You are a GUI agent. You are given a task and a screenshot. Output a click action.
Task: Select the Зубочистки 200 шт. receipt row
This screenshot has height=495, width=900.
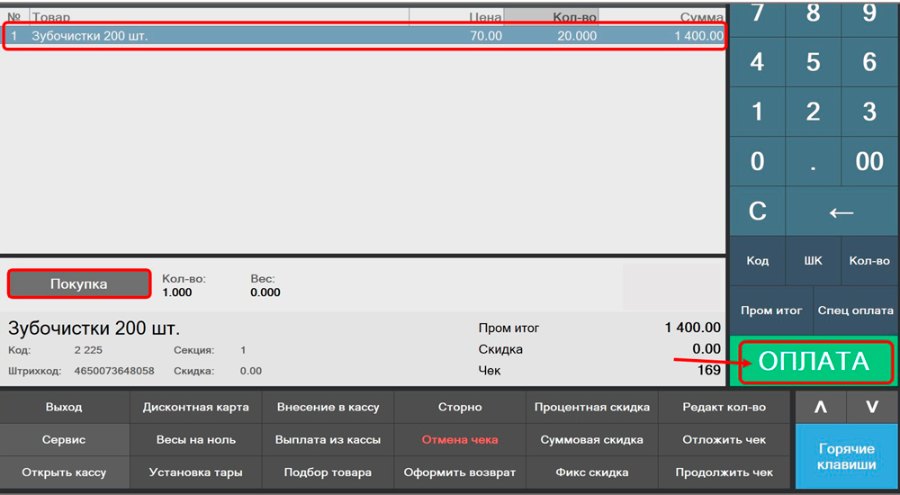[x=364, y=36]
